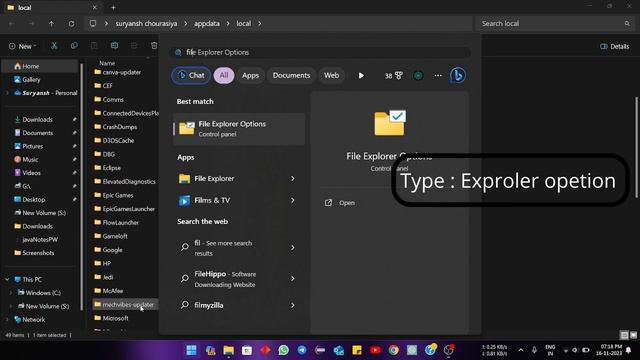Open YouTube icon on the taskbar
The width and height of the screenshot is (640, 360).
pos(375,350)
